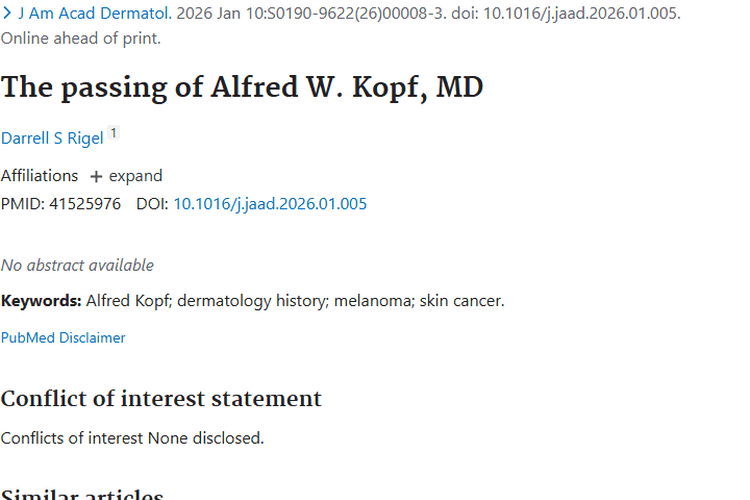This screenshot has width=750, height=500.
Task: Click the superscript affiliation number 1
Action: (x=114, y=133)
